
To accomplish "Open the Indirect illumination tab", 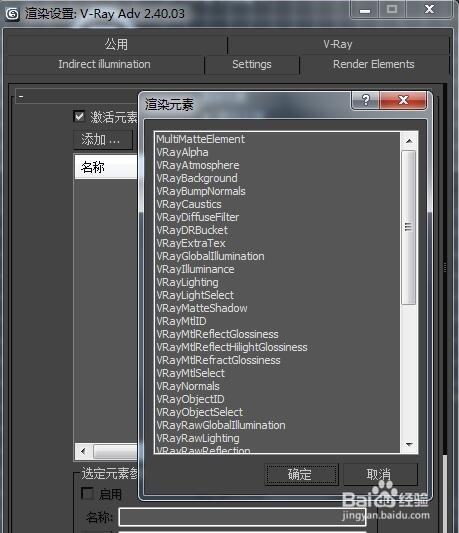I will [x=104, y=64].
